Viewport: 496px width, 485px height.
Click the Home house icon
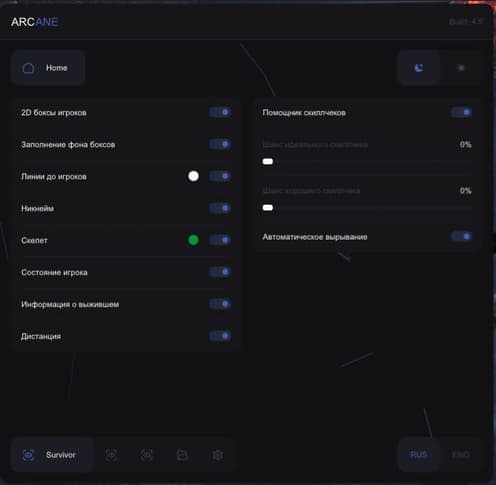tap(28, 68)
